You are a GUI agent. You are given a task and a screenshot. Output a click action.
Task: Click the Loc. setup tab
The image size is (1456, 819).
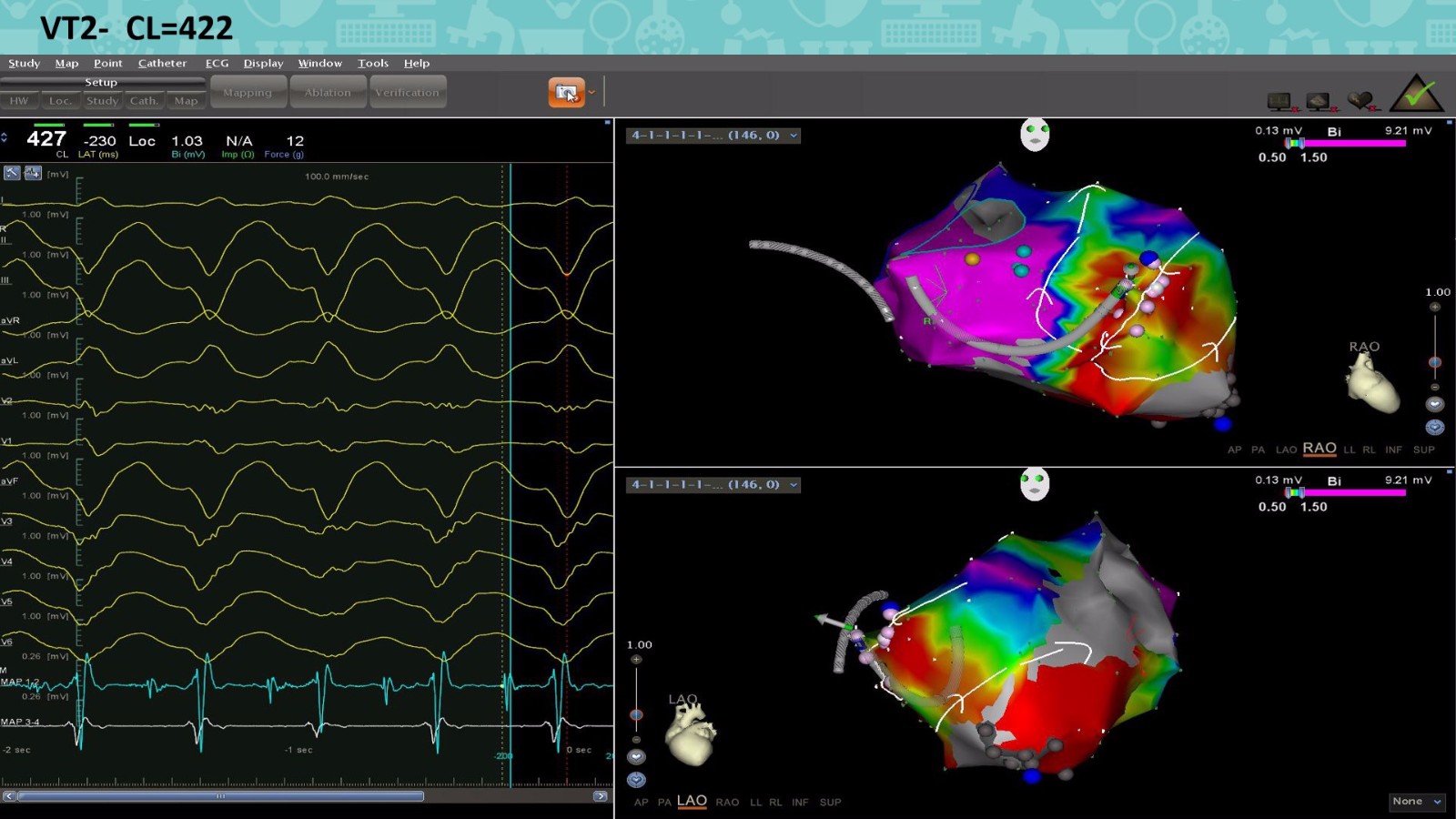60,101
